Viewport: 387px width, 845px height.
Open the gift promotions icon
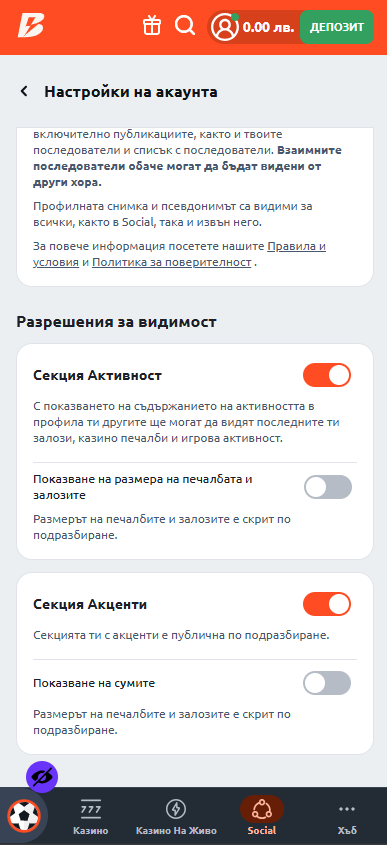pyautogui.click(x=151, y=26)
